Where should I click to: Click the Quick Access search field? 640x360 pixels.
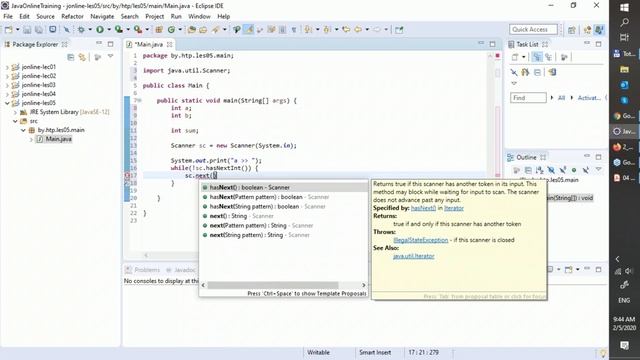533,29
